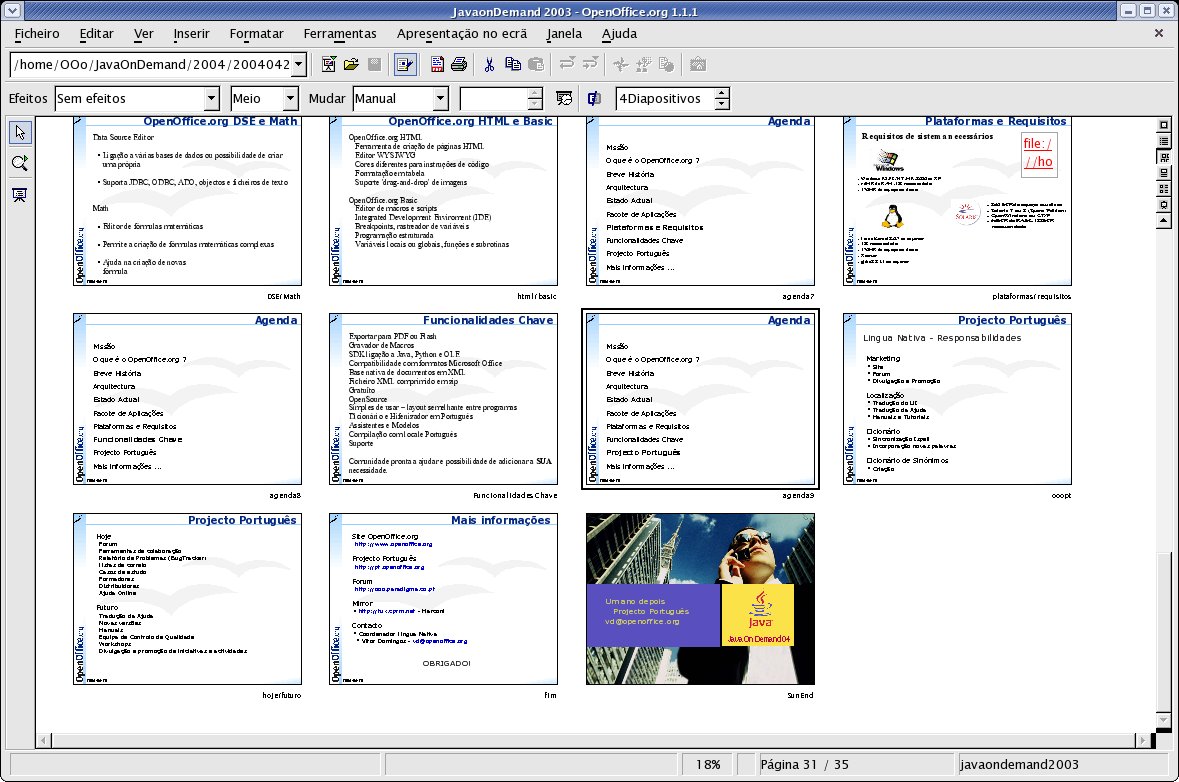
Task: Open file using the folder icon
Action: pyautogui.click(x=351, y=65)
